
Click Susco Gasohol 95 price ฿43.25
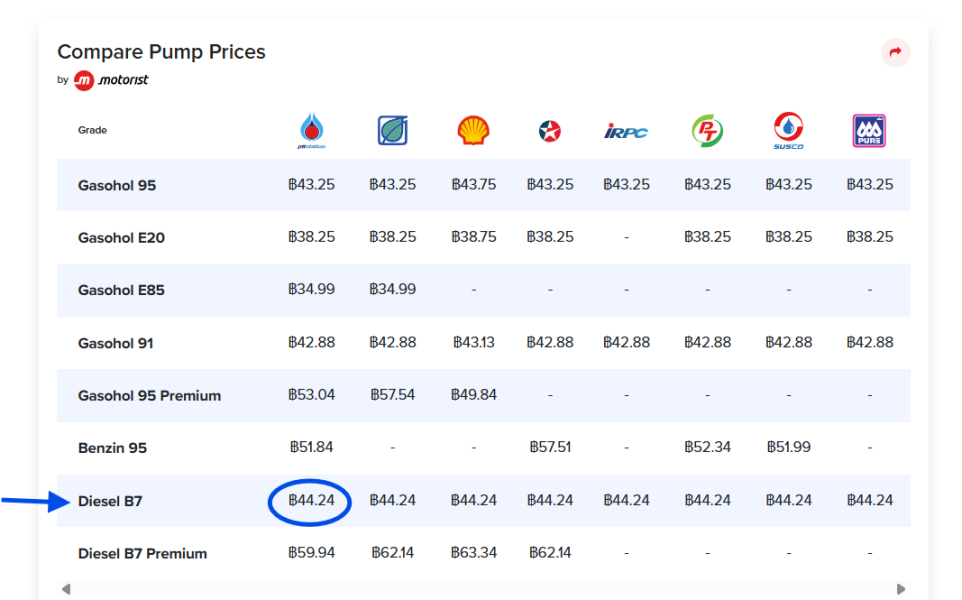[x=788, y=185]
